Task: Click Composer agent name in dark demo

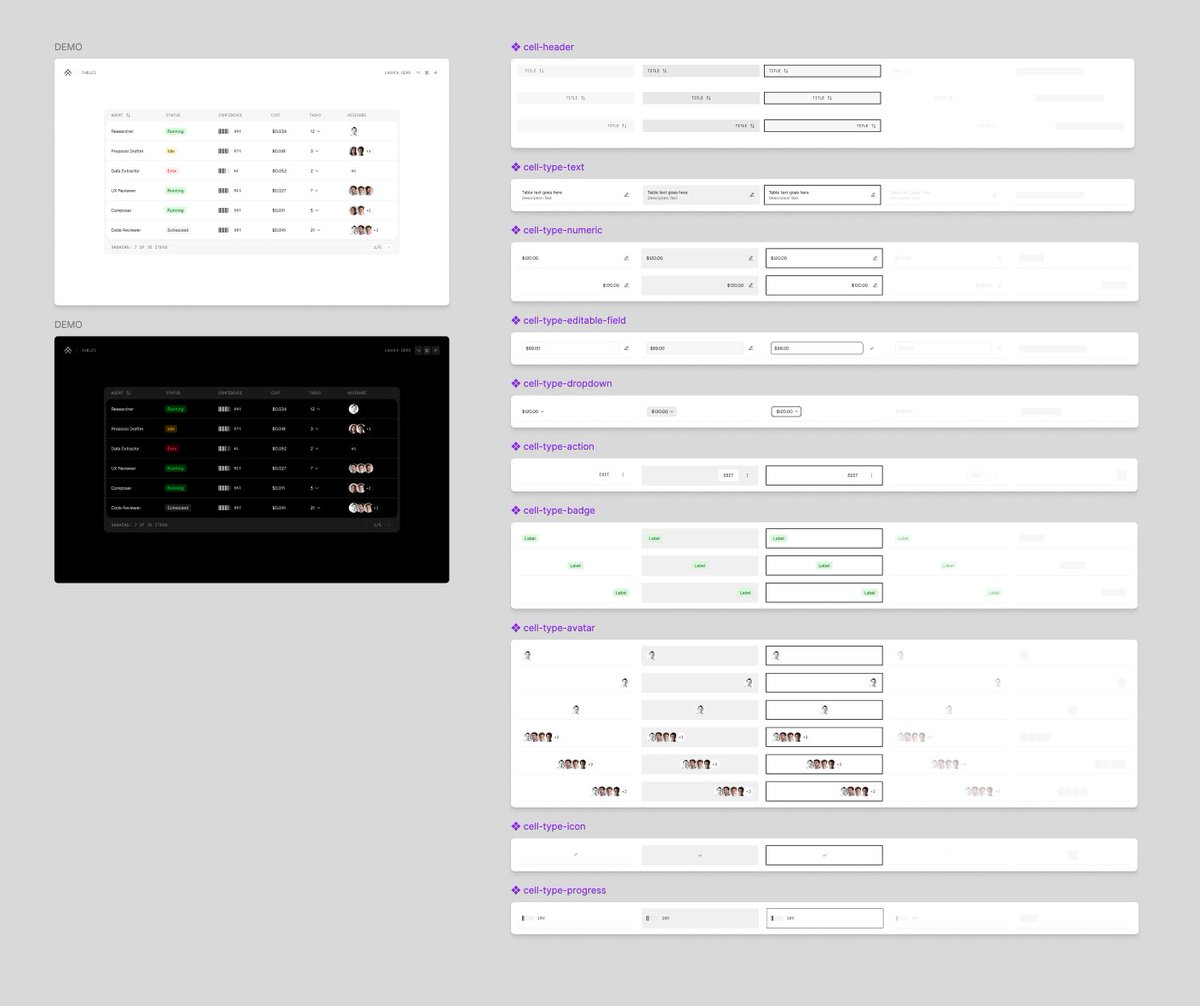Action: (x=121, y=488)
